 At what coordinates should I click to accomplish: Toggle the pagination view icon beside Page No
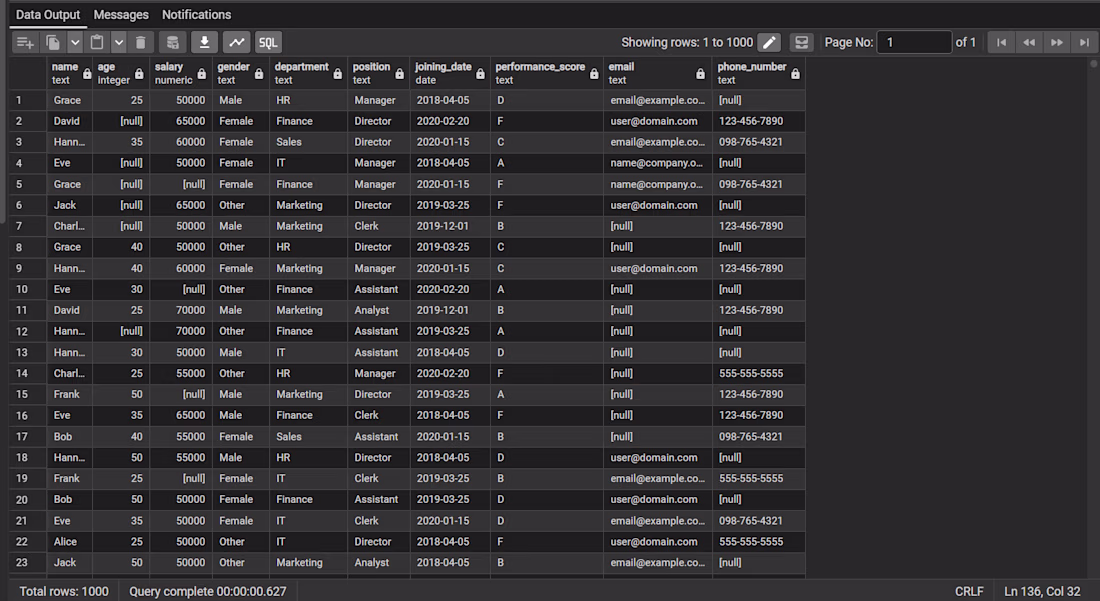click(801, 42)
